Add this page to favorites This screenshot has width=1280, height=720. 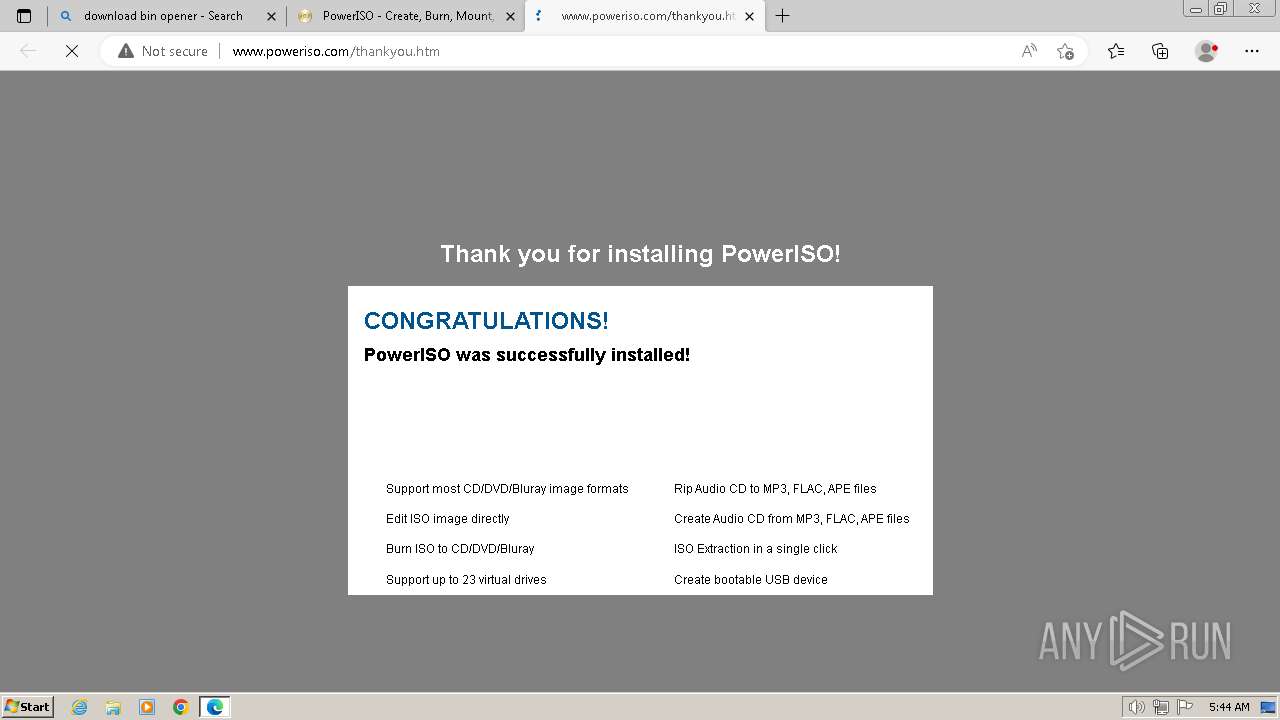1065,51
